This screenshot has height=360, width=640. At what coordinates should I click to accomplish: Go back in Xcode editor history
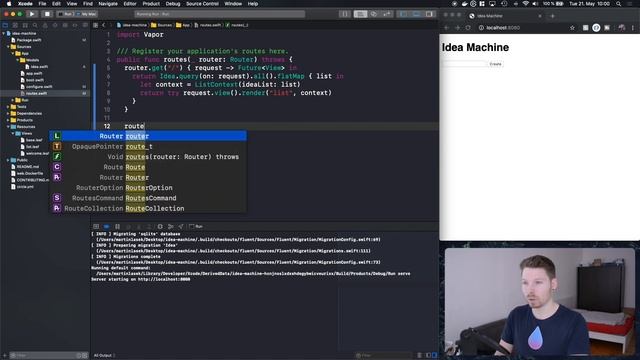point(104,25)
